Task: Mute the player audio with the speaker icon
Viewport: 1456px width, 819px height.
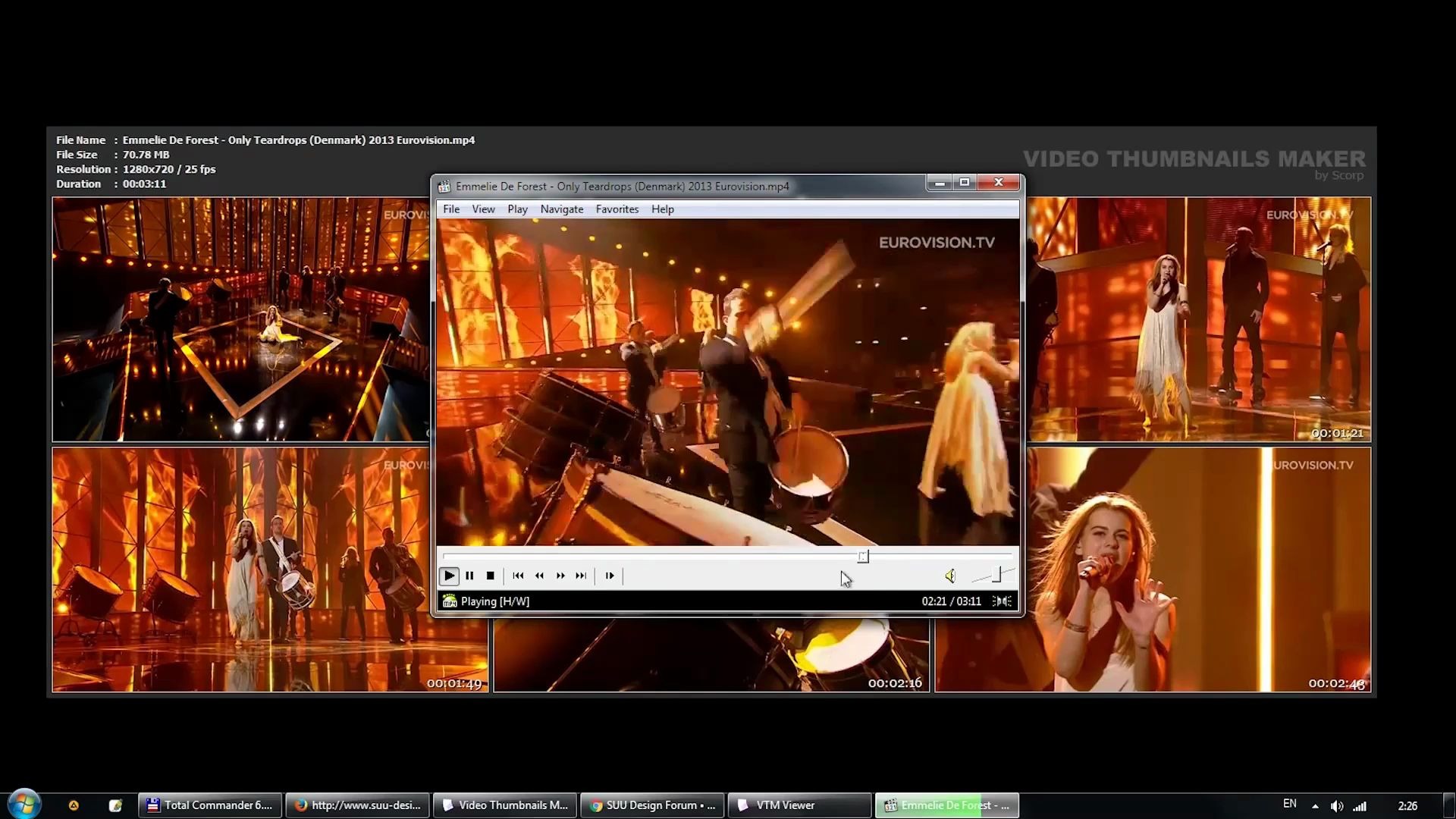Action: tap(950, 576)
